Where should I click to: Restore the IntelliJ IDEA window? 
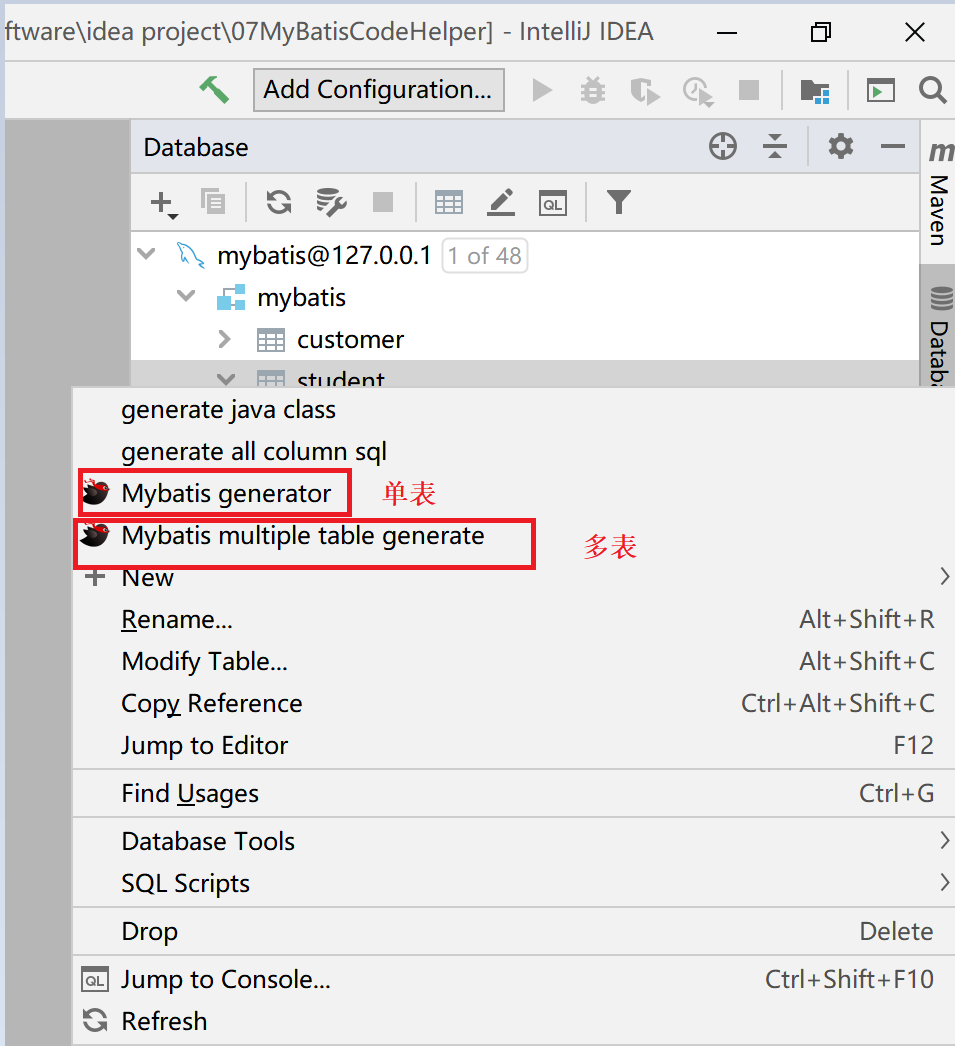coord(820,31)
